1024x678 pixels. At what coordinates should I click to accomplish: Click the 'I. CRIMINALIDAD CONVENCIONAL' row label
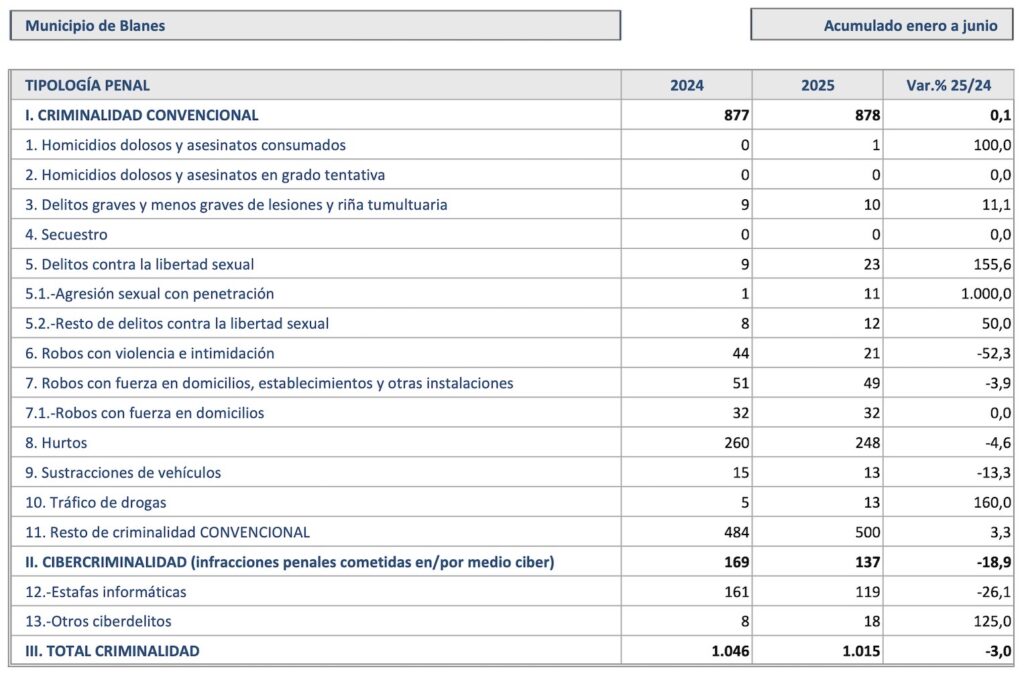[x=142, y=115]
